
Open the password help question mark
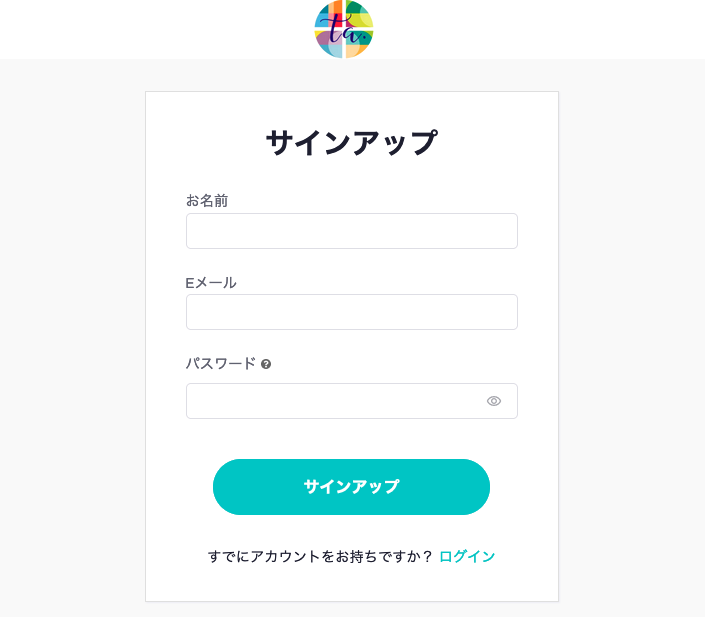(266, 364)
